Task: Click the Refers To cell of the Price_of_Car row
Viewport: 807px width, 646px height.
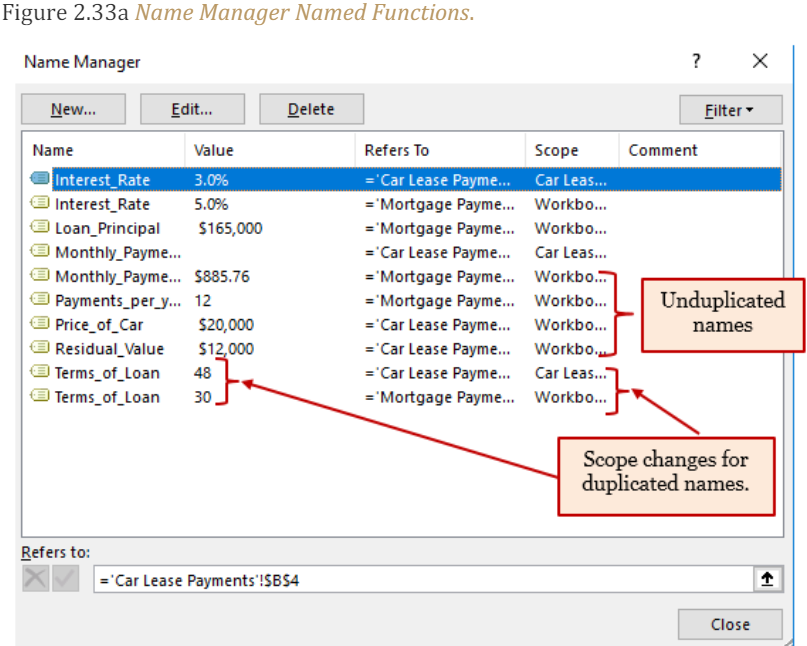Action: coord(437,325)
